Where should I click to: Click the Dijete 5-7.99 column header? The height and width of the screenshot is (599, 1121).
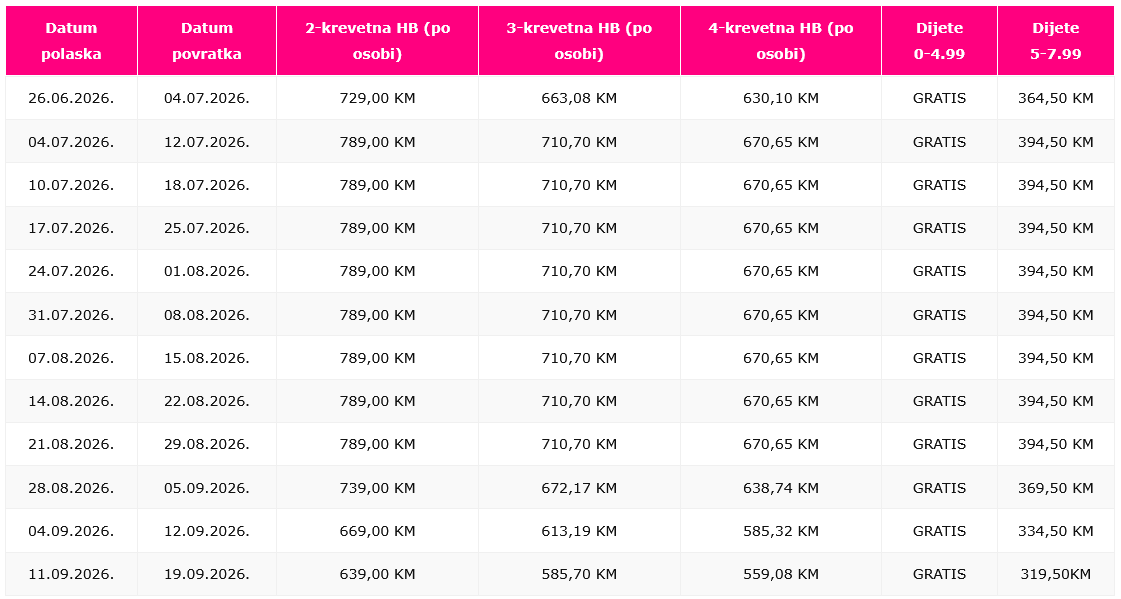pyautogui.click(x=1055, y=41)
